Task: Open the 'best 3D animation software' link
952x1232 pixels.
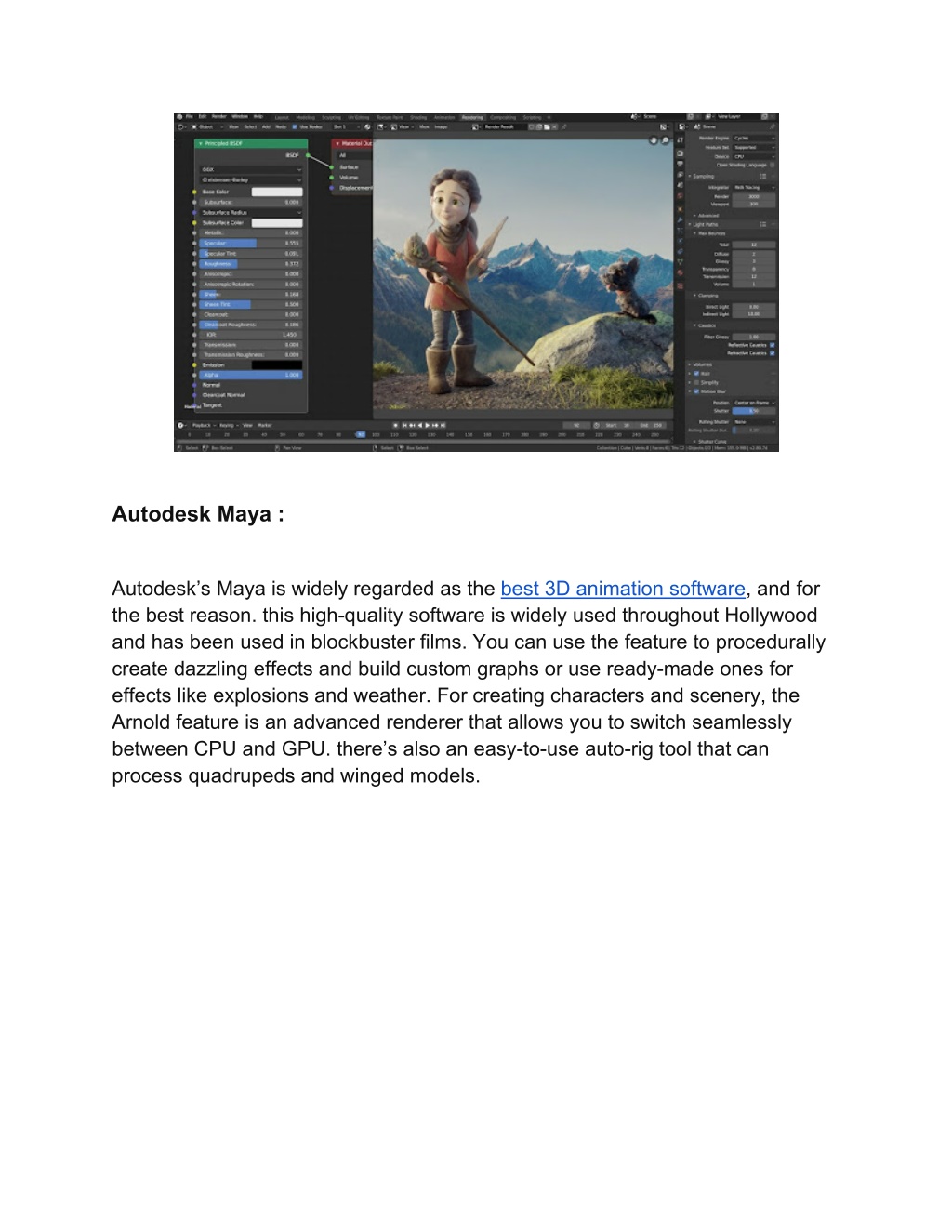Action: 623,589
